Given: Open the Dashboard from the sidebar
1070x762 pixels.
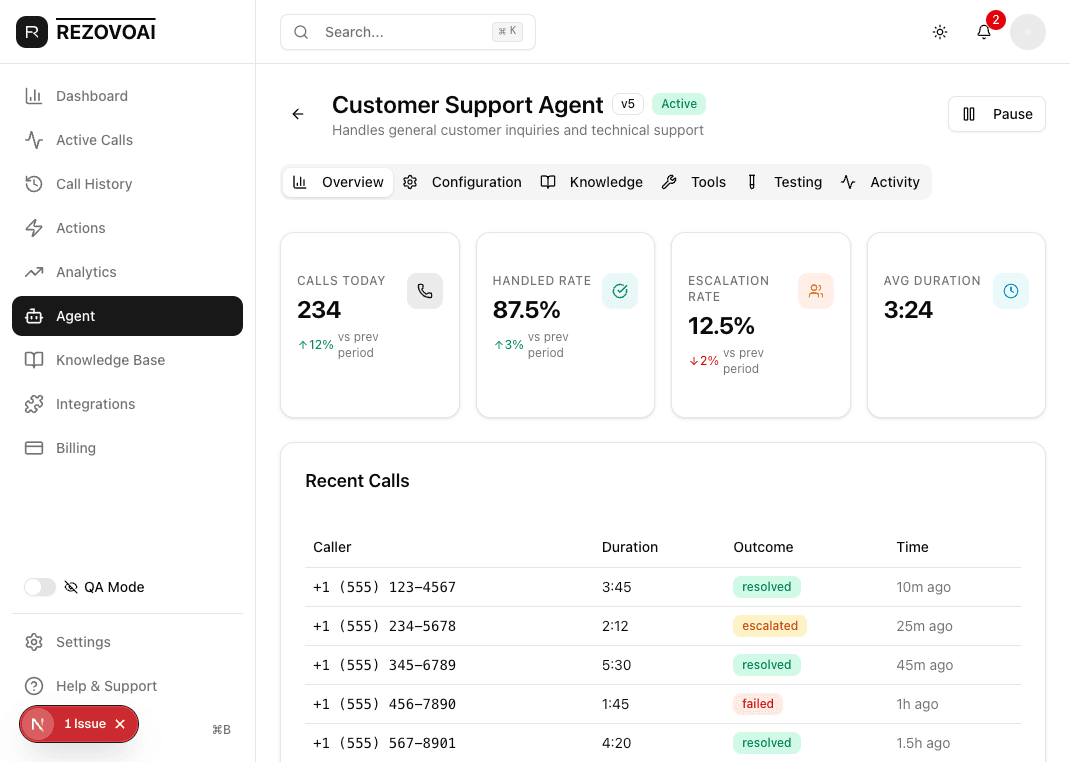Looking at the screenshot, I should [x=92, y=96].
